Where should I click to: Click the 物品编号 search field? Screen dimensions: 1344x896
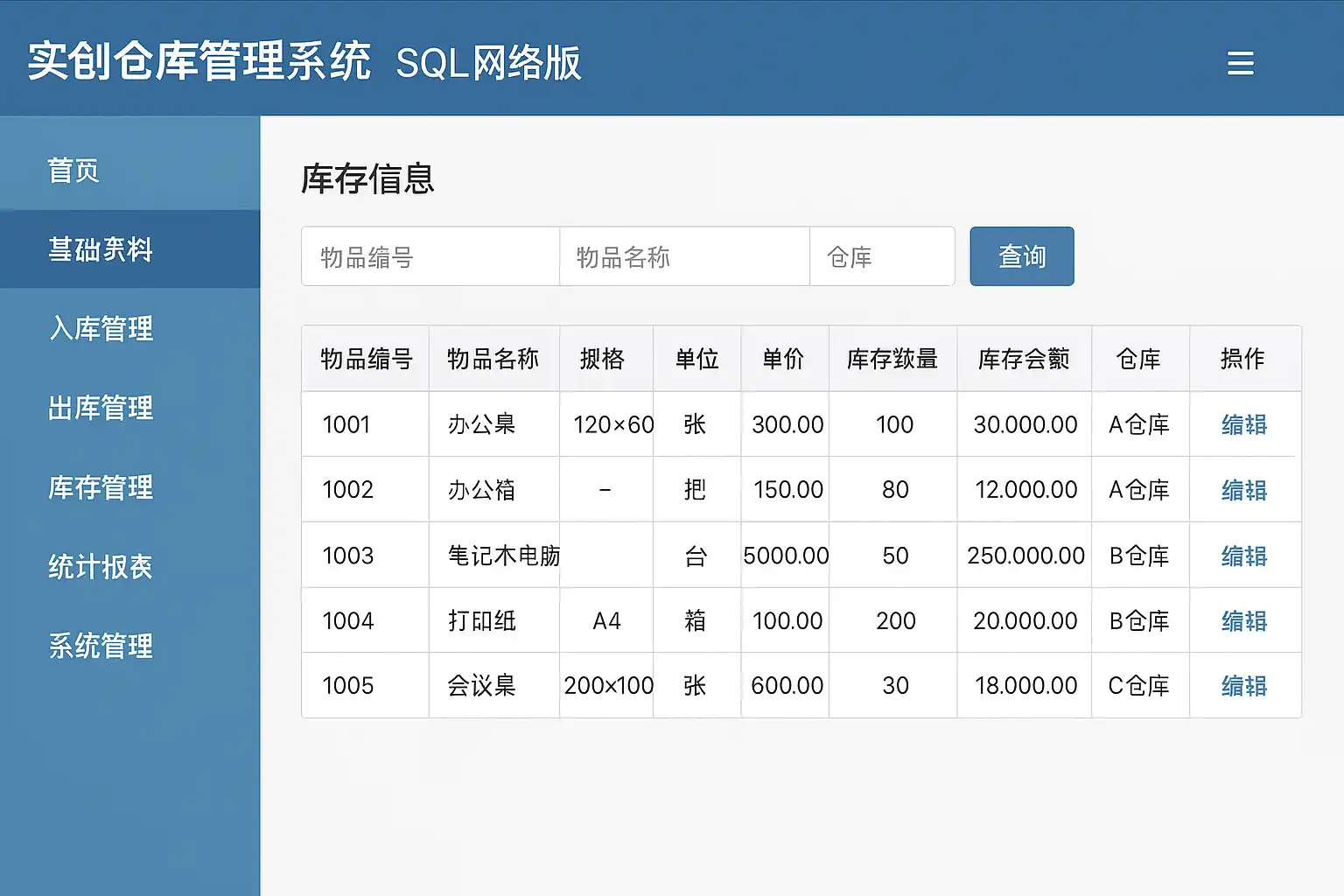pos(430,256)
